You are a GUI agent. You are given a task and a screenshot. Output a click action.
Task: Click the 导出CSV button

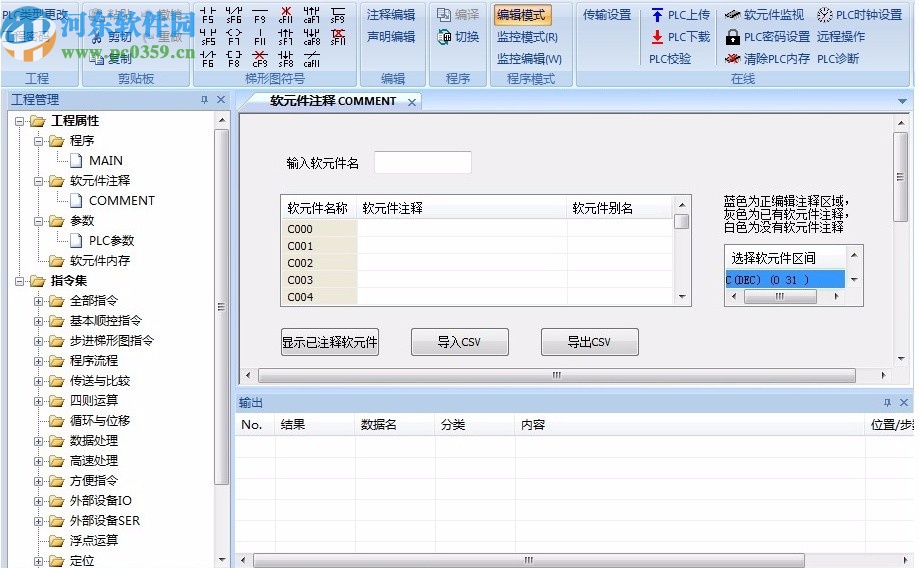pos(590,342)
